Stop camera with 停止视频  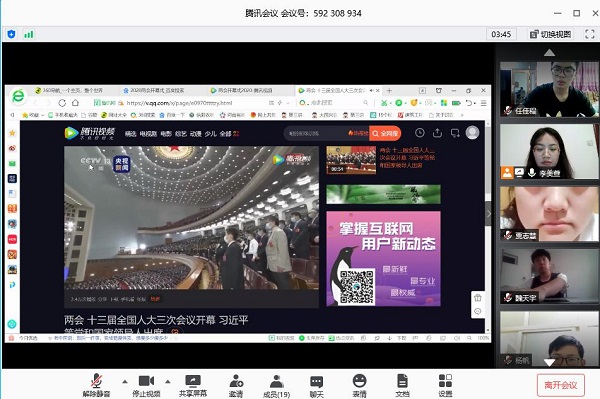click(x=146, y=386)
